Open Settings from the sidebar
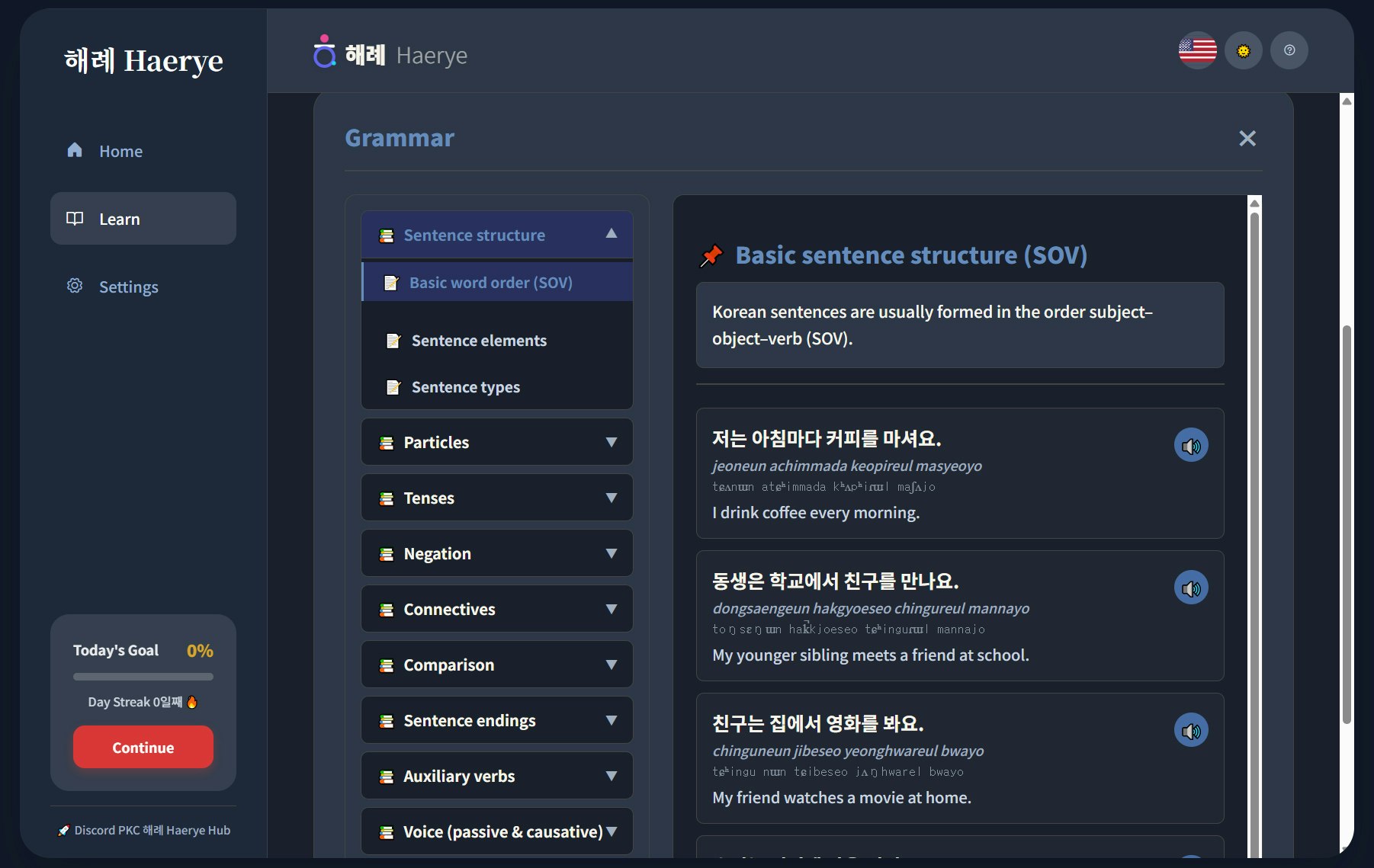The width and height of the screenshot is (1374, 868). click(128, 287)
